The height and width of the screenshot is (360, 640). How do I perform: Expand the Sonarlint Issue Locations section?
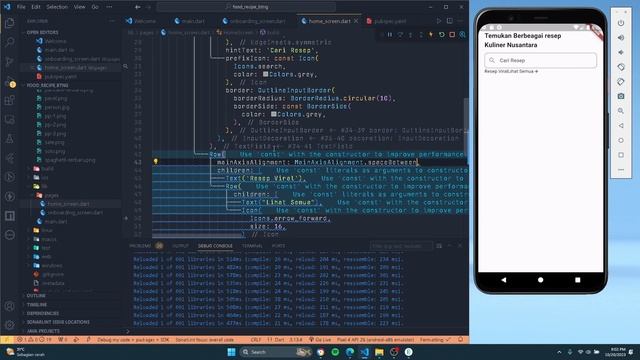(x=58, y=322)
